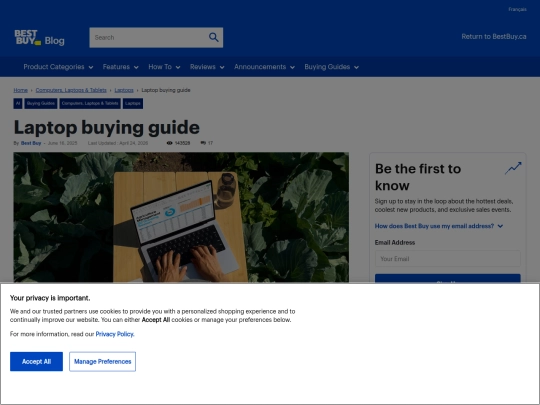
Task: Select the 'All' category tag
Action: coord(18,103)
